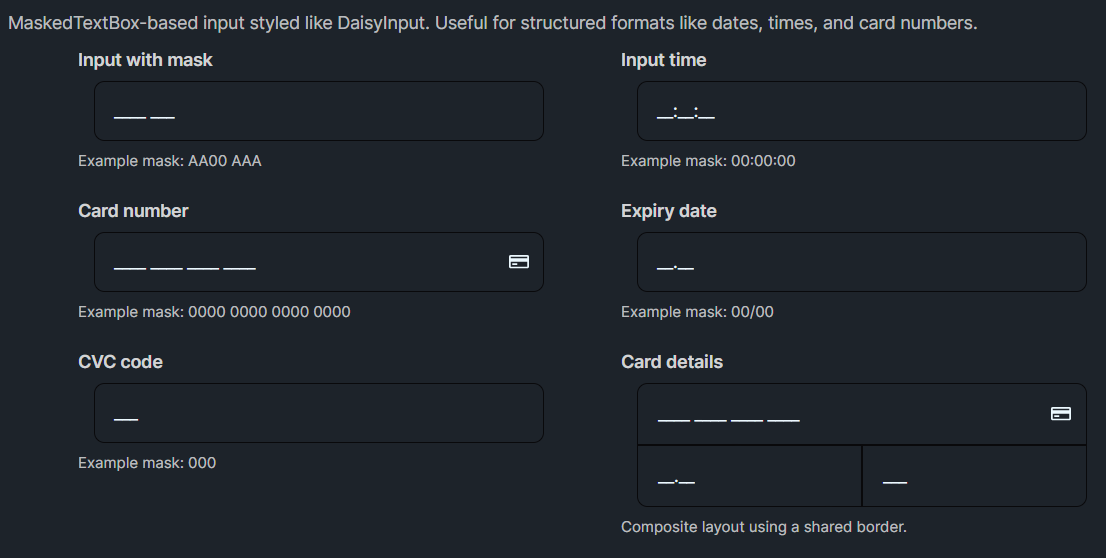Click the "CVC code" label
This screenshot has width=1106, height=558.
coord(120,362)
